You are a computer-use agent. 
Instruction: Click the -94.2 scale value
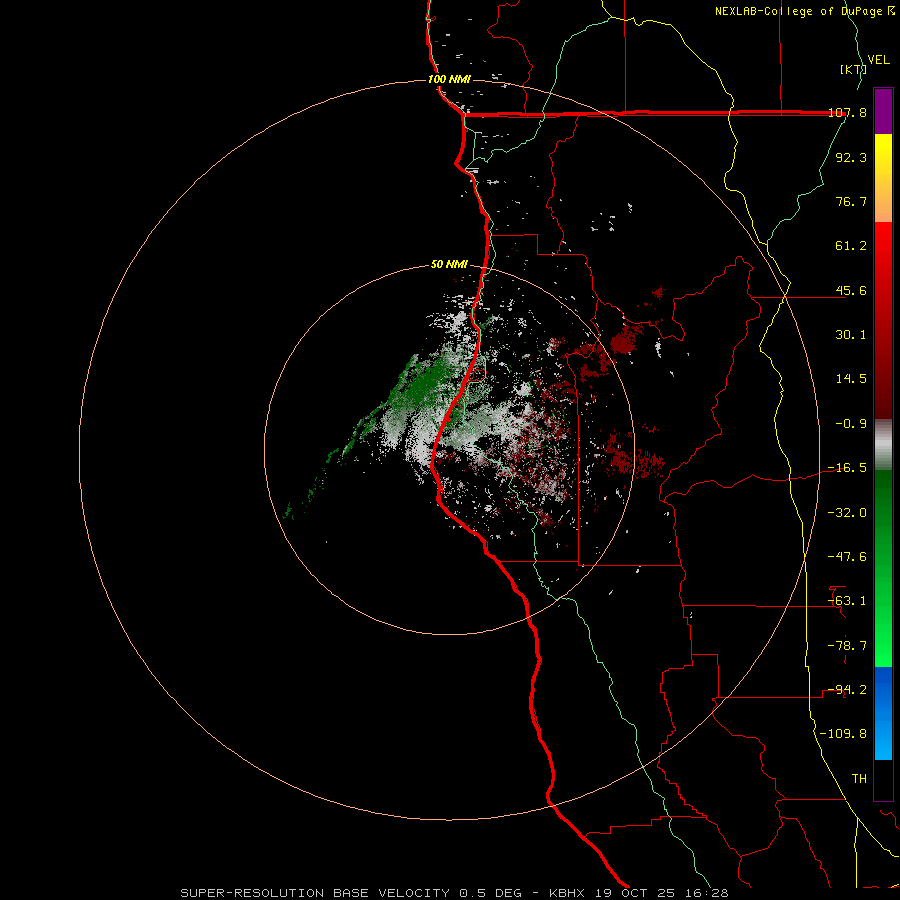click(847, 690)
